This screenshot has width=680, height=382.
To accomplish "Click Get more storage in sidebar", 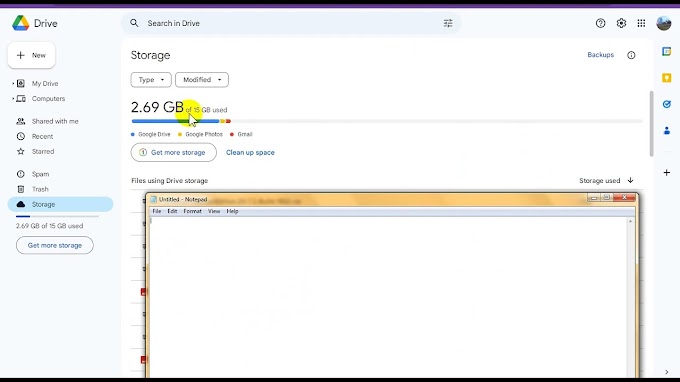I will tap(55, 245).
